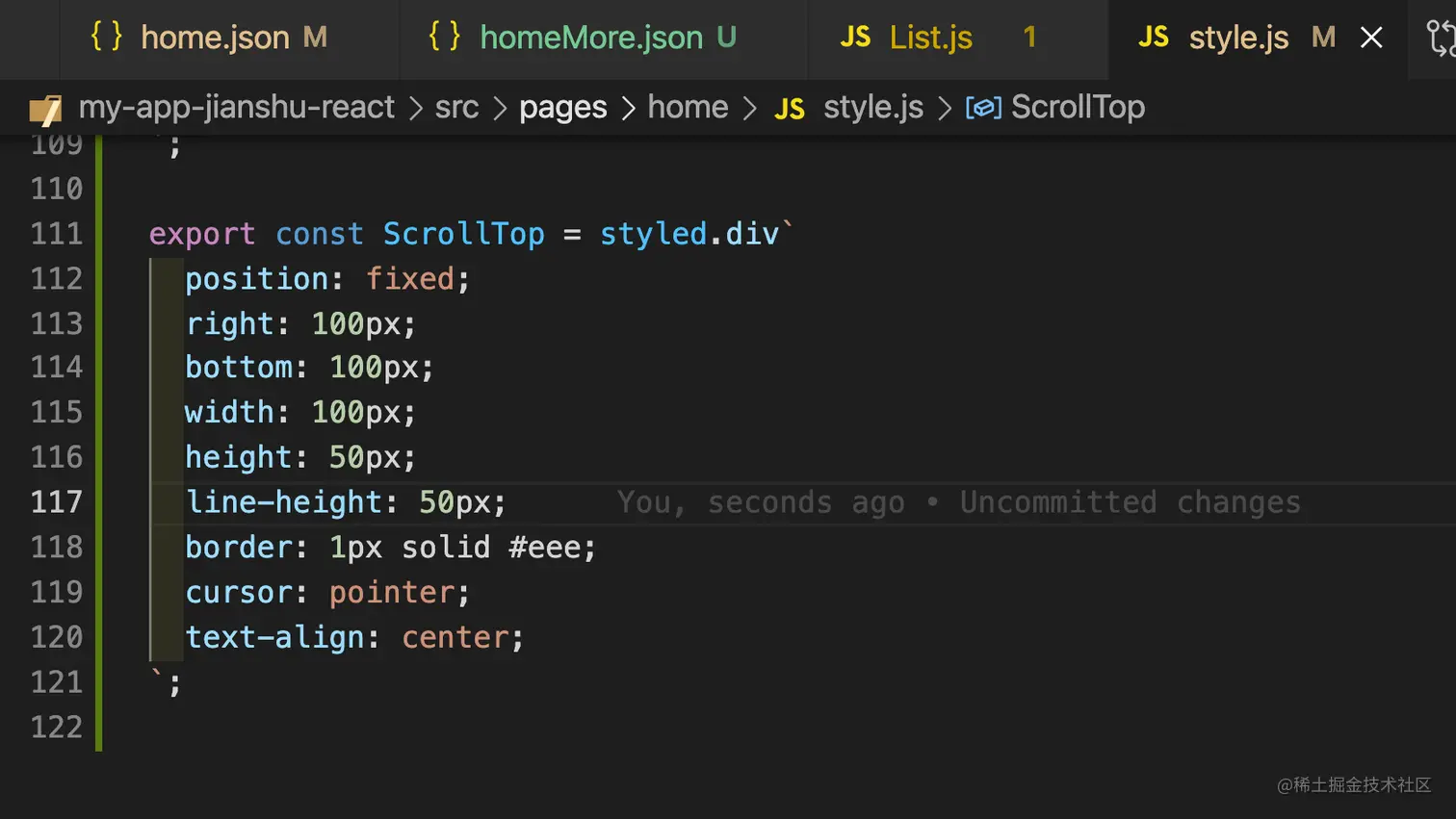Close the style.js tab

click(1371, 38)
